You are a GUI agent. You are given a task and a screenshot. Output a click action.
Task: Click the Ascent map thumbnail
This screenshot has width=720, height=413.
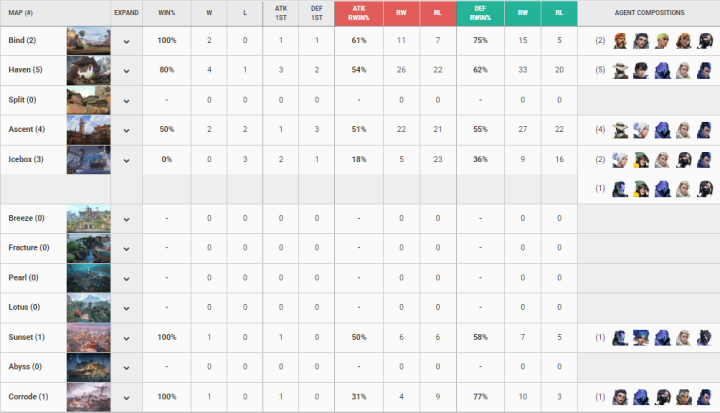(x=88, y=130)
